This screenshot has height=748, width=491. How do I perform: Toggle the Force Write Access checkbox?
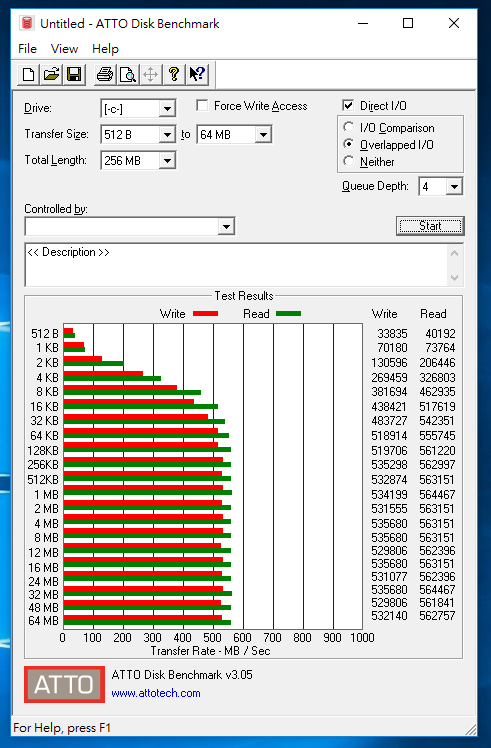[x=202, y=105]
